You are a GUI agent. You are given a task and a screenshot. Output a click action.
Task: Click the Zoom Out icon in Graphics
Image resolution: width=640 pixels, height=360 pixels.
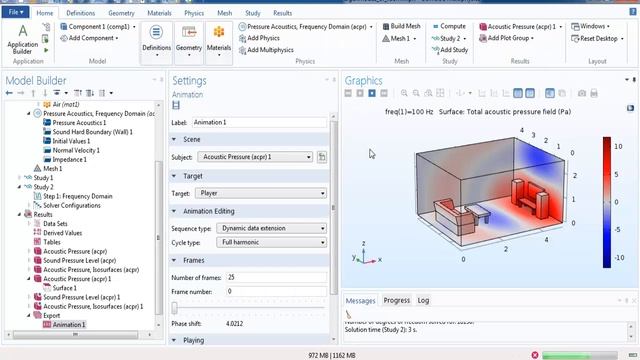click(416, 93)
